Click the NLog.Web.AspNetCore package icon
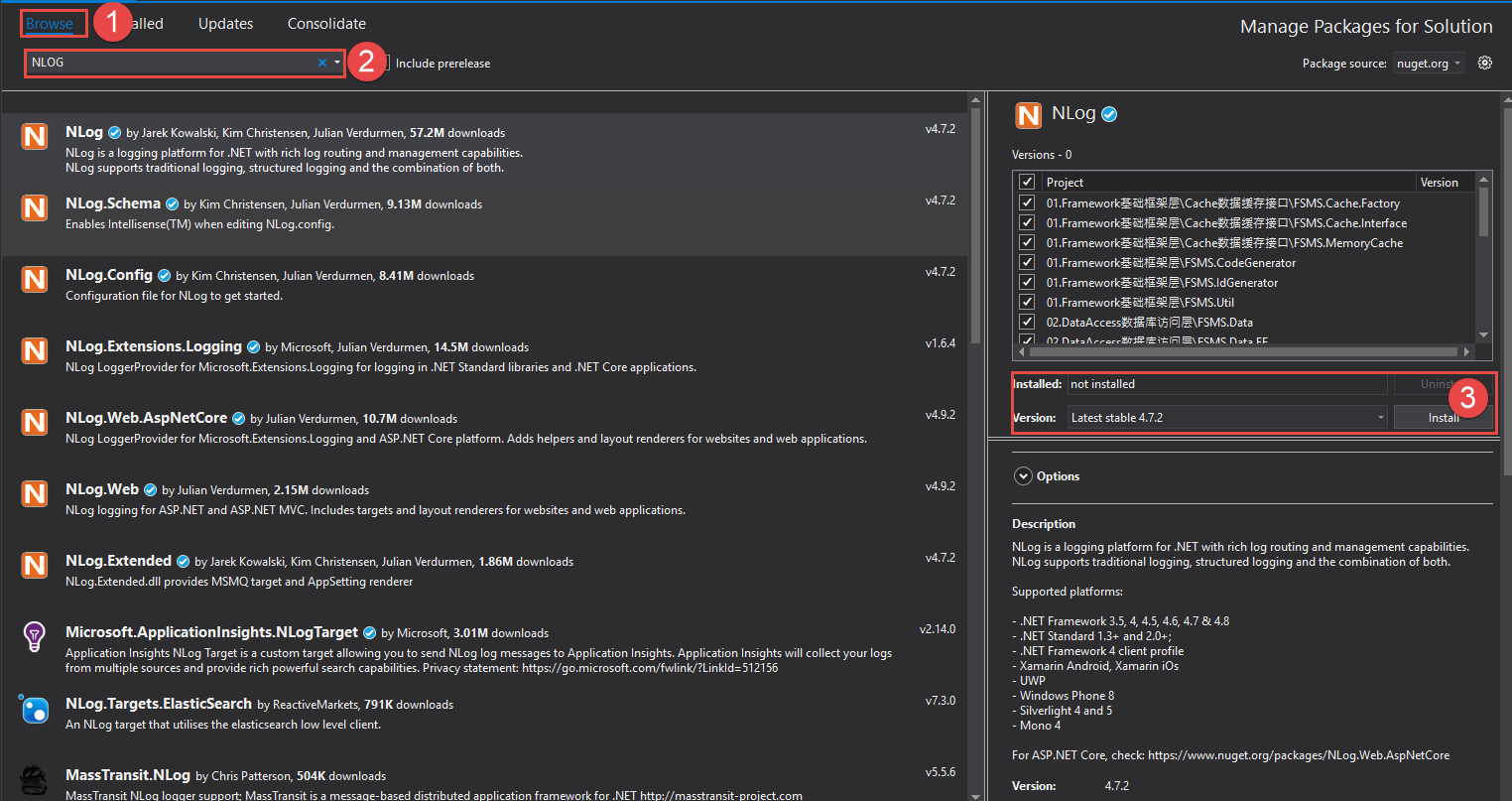 point(35,422)
